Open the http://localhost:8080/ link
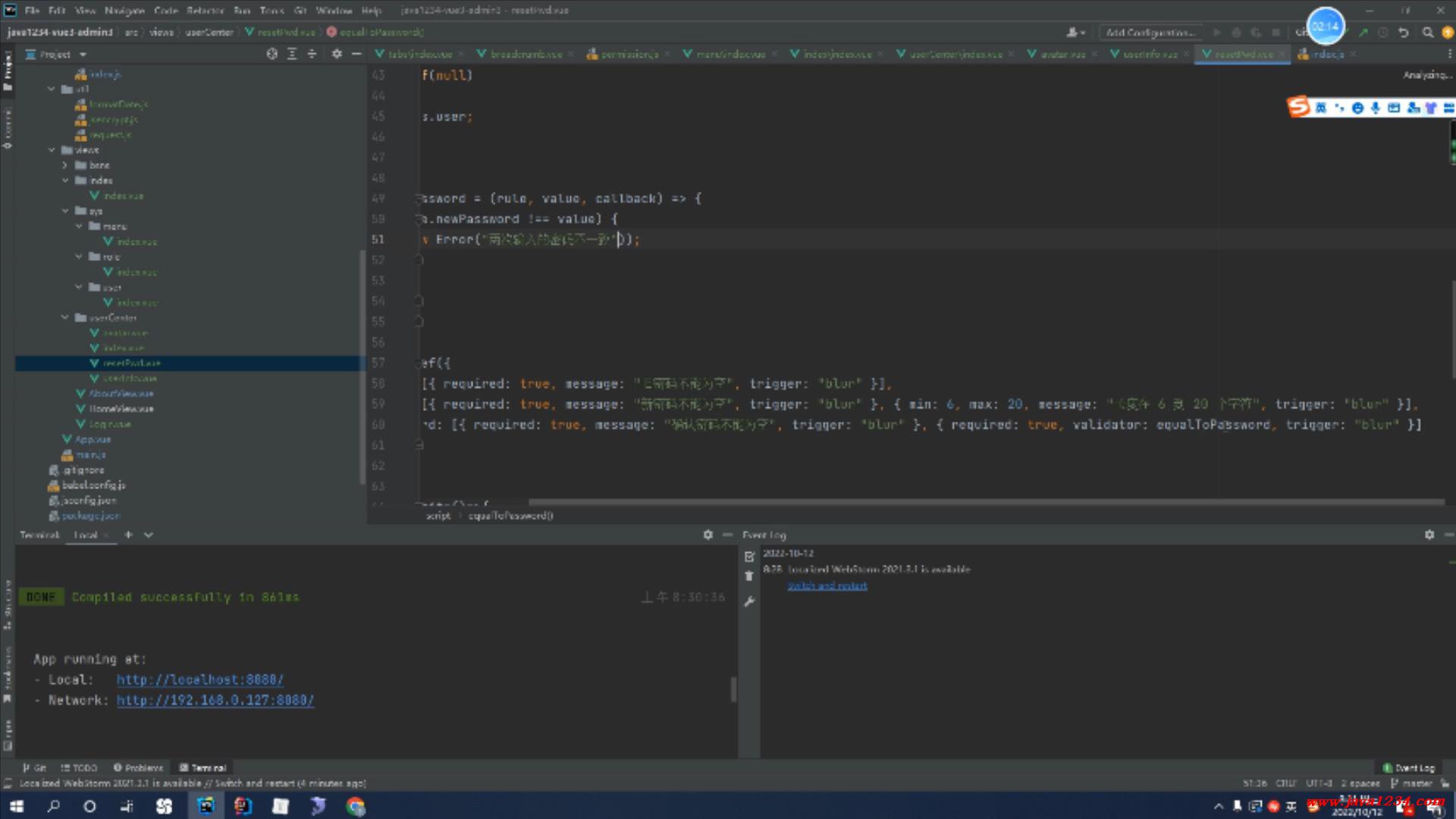This screenshot has height=819, width=1456. point(200,679)
